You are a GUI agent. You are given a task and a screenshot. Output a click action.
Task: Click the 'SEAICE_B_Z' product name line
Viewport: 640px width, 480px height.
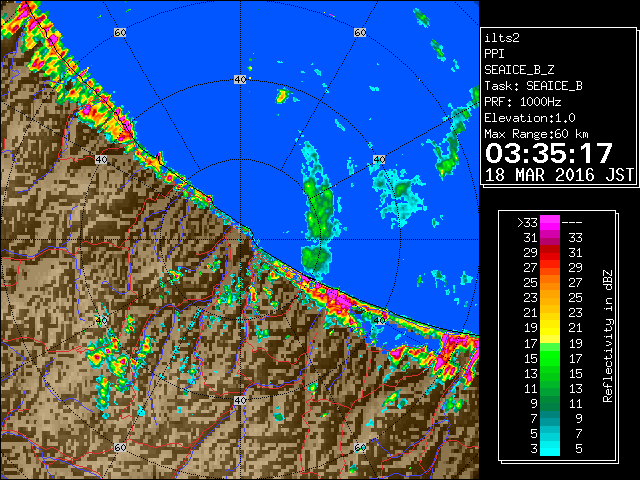click(x=519, y=70)
